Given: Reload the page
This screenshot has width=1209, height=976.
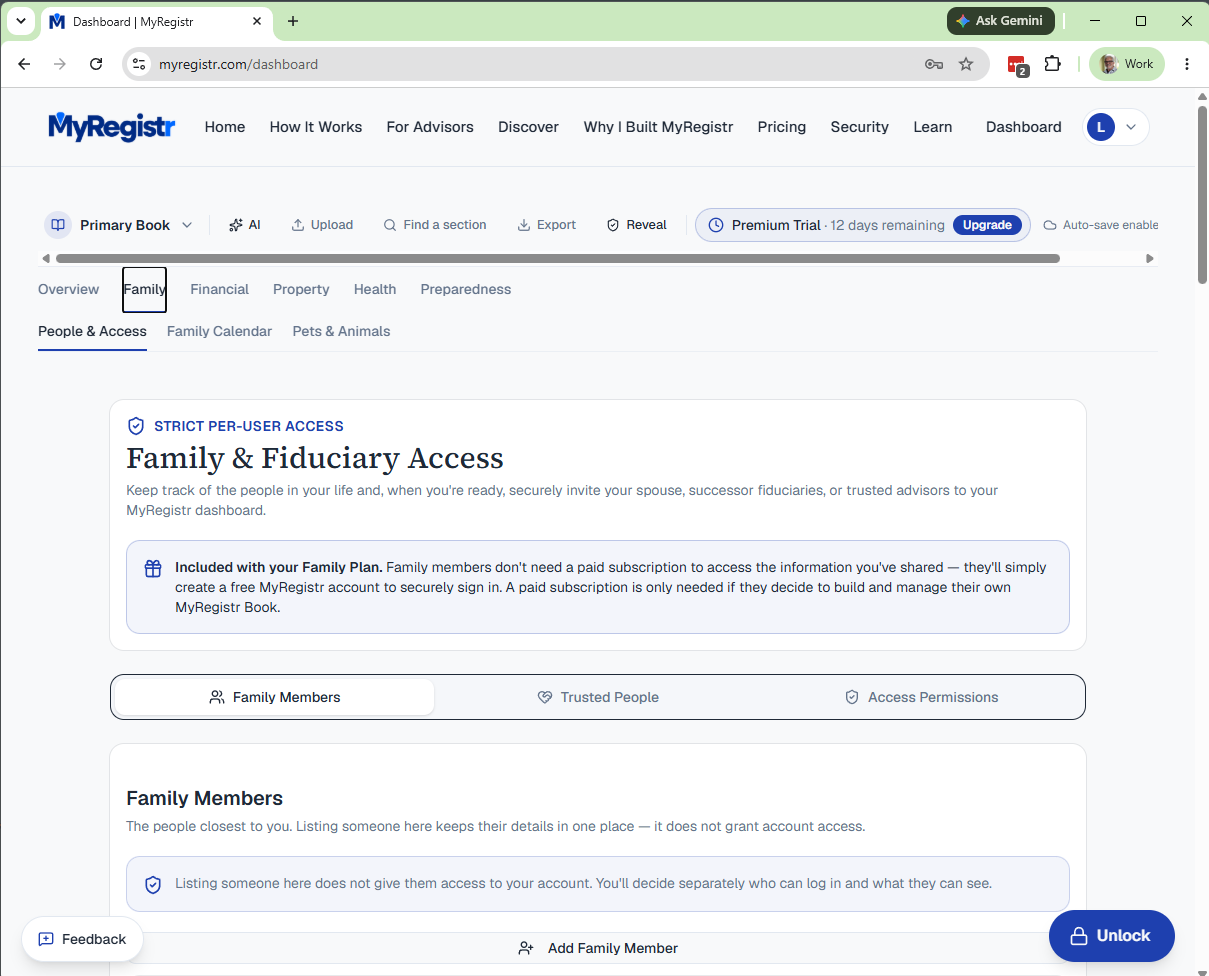Looking at the screenshot, I should point(96,64).
